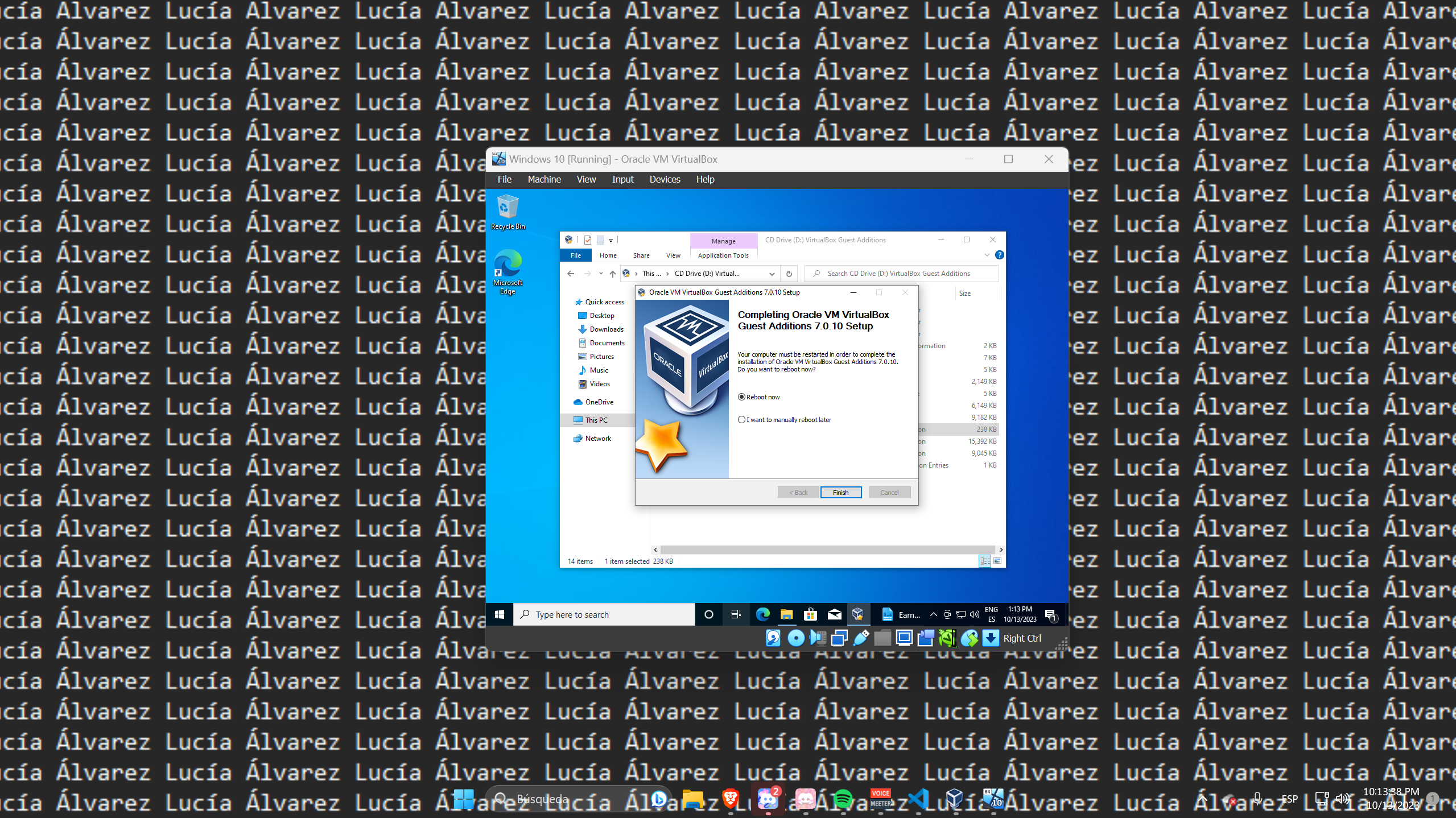Image resolution: width=1456 pixels, height=818 pixels.
Task: Choose I want to manually reboot later
Action: [741, 419]
